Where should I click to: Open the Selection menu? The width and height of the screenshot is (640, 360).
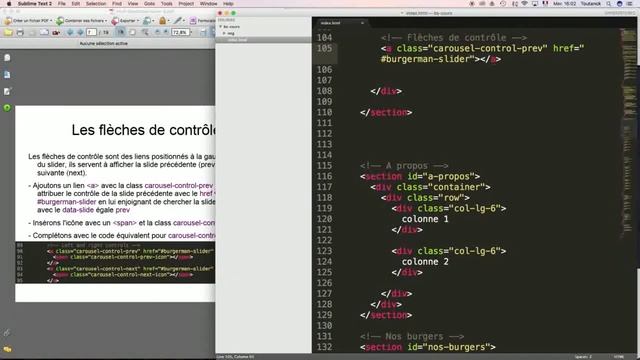[96, 4]
